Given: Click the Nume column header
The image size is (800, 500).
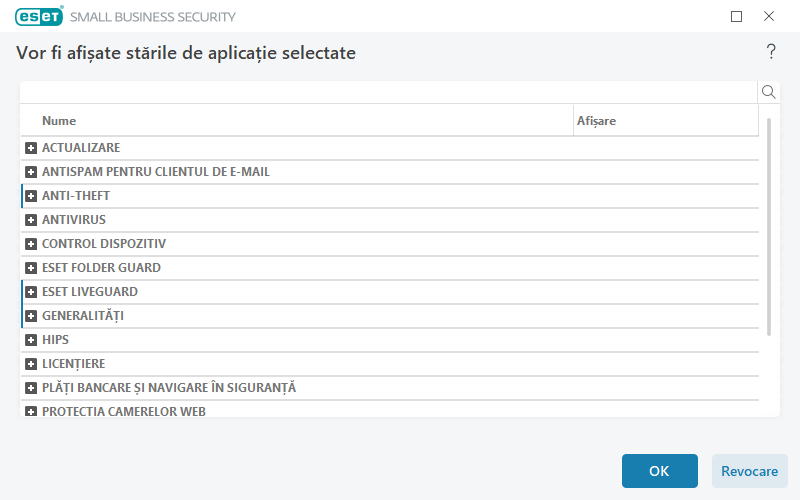Looking at the screenshot, I should point(59,121).
